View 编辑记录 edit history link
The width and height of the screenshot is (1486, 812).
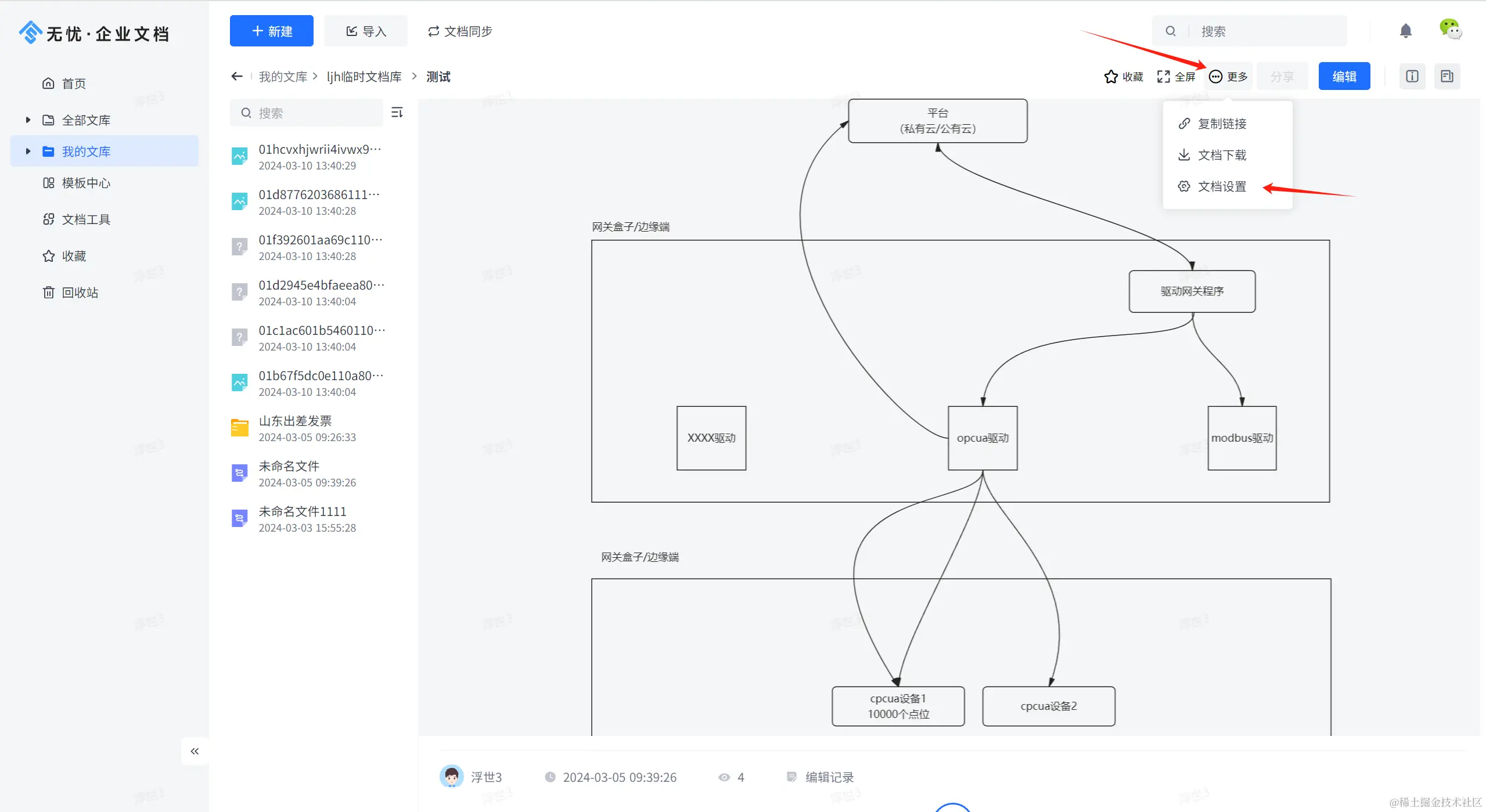coord(829,777)
